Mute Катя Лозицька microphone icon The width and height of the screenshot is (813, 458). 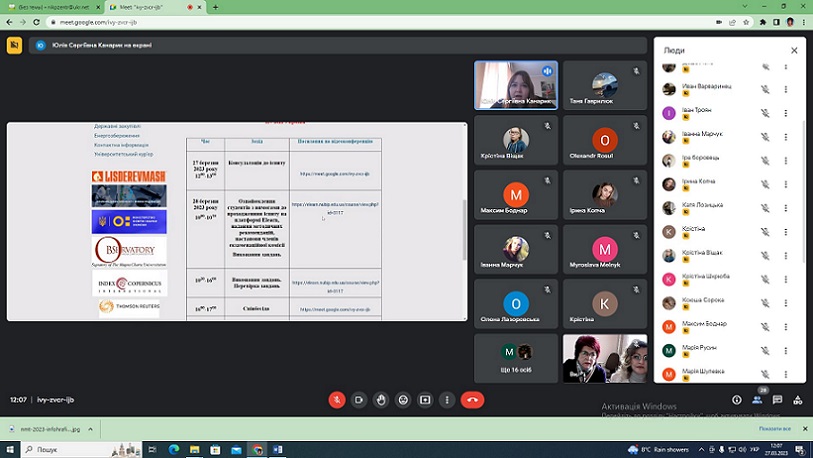click(x=765, y=208)
